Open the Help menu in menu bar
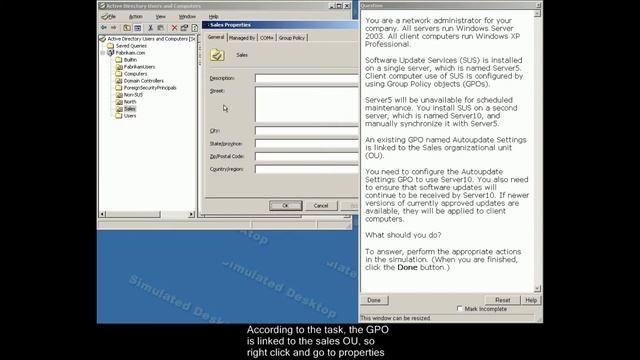The height and width of the screenshot is (360, 640). pyautogui.click(x=213, y=17)
